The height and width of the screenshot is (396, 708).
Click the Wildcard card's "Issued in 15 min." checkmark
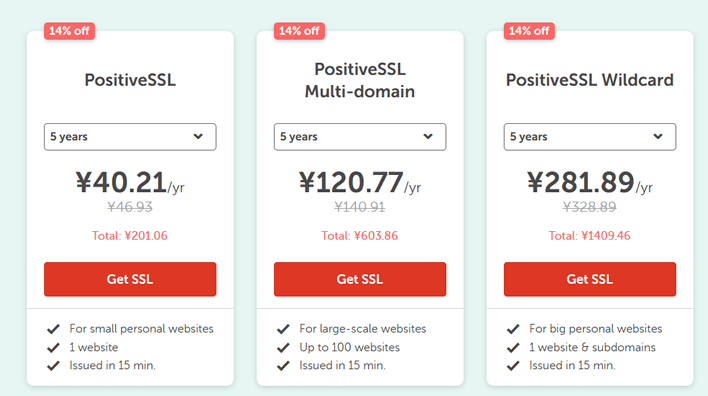point(513,366)
